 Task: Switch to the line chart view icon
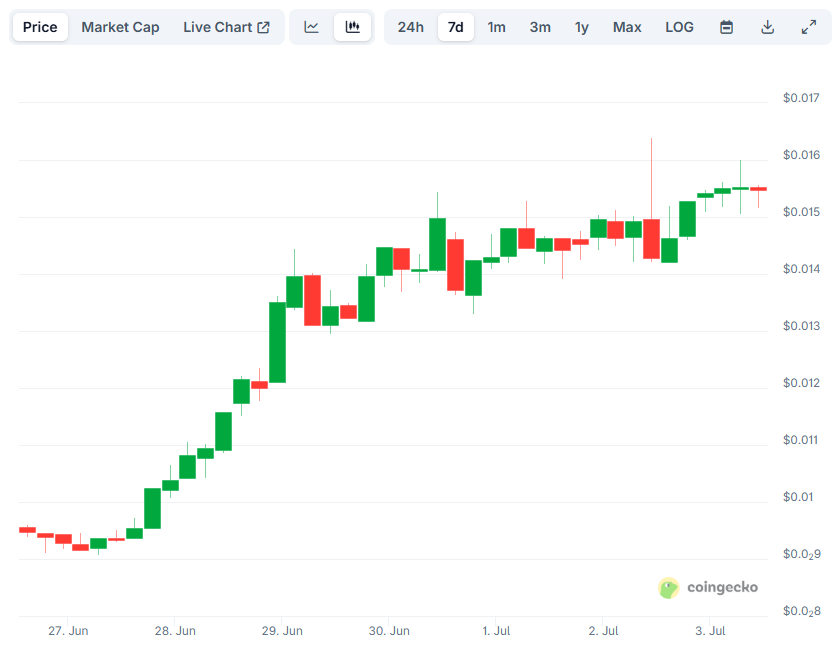[x=311, y=27]
